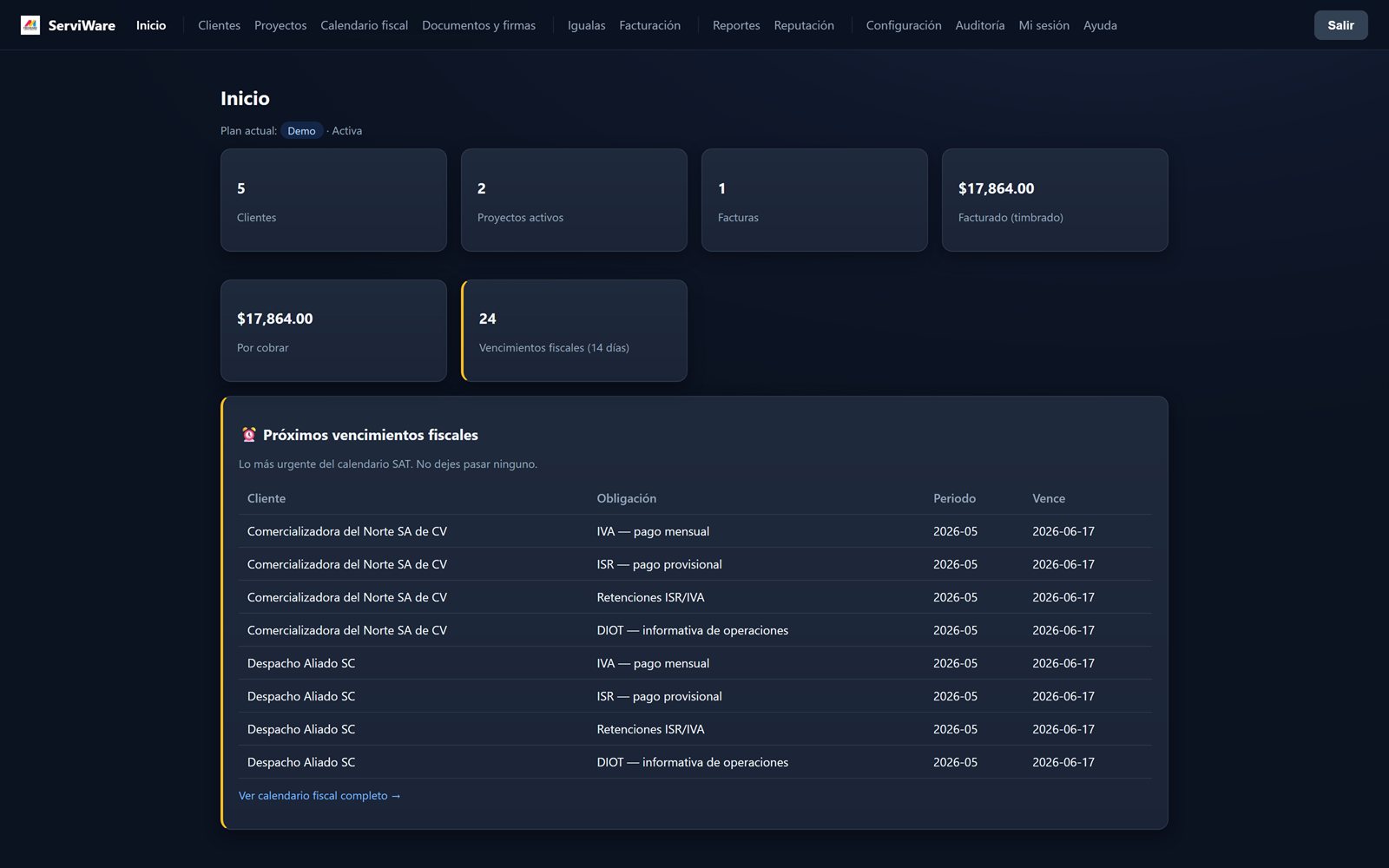Open Proyectos in the navigation bar
This screenshot has height=868, width=1389.
[280, 25]
